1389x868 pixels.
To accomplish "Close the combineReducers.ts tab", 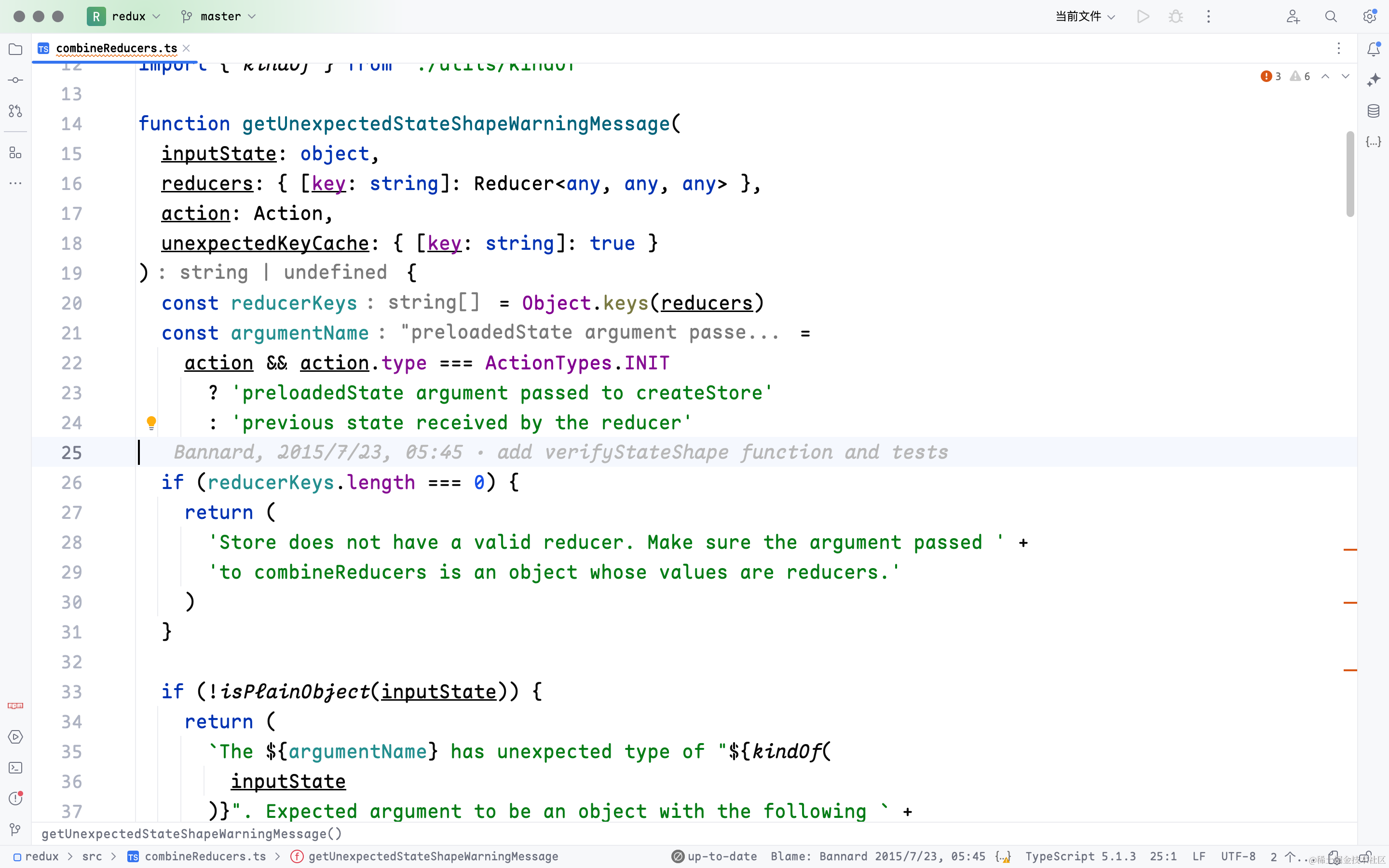I will coord(186,48).
